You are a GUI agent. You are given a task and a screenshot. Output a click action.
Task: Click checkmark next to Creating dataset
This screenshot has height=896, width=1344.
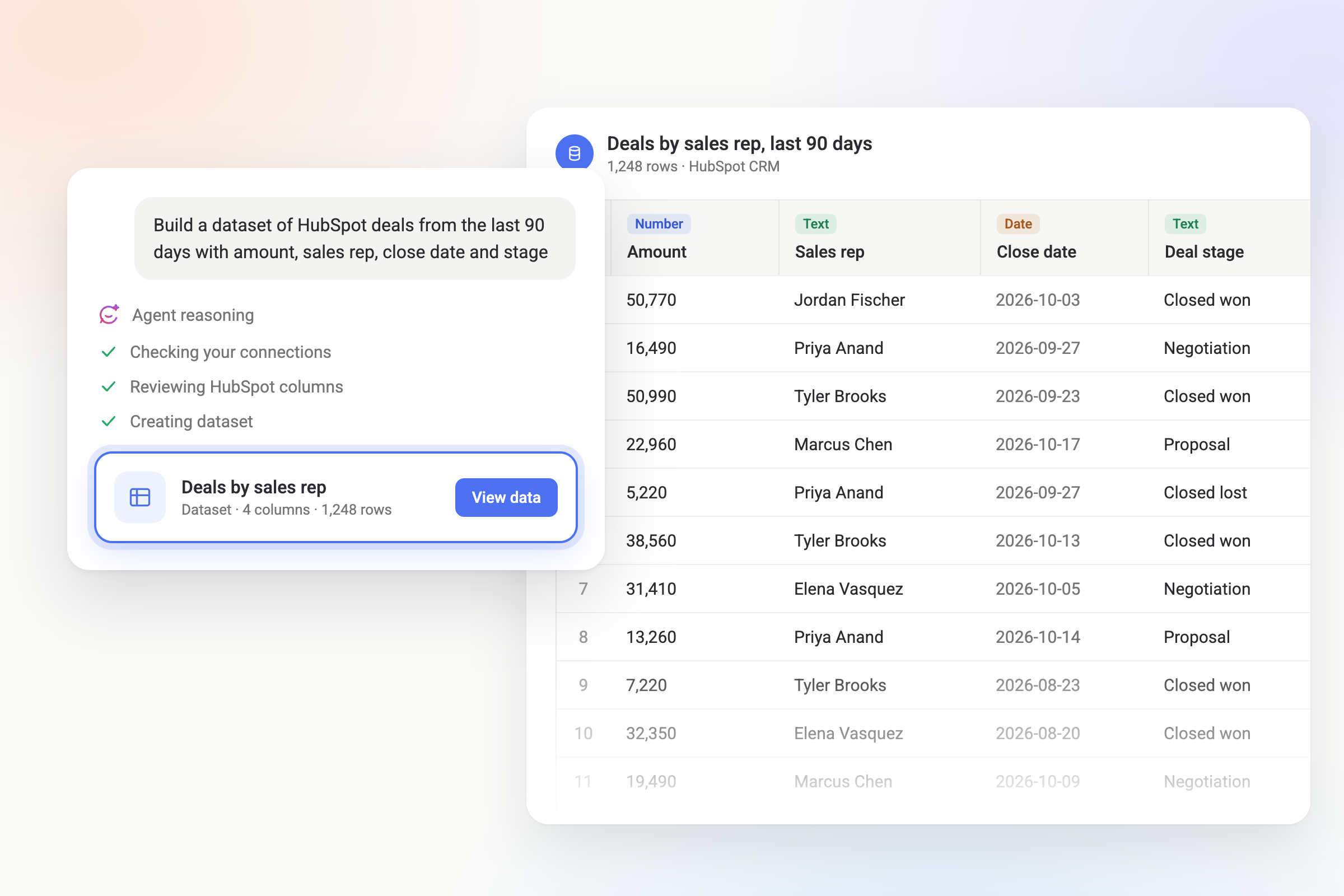[x=109, y=421]
